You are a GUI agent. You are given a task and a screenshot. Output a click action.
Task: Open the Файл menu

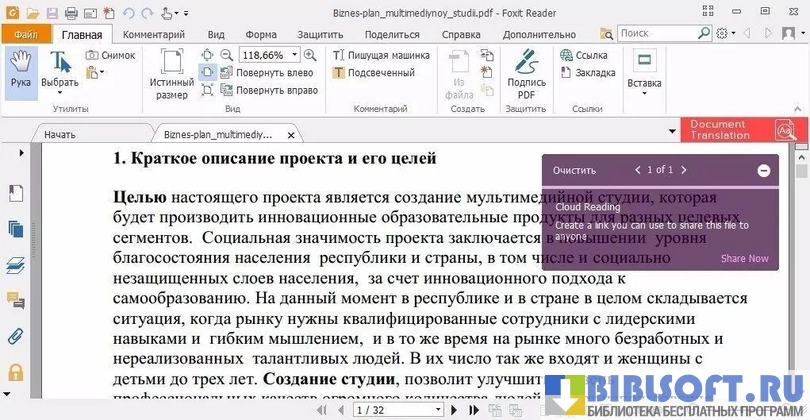point(24,34)
